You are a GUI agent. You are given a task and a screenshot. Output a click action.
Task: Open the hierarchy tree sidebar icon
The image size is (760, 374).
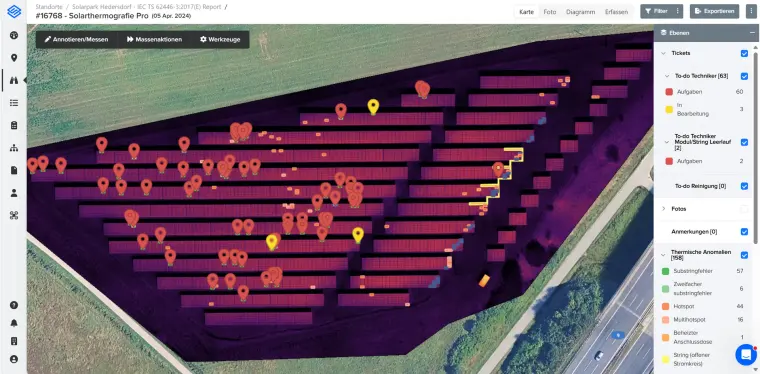(x=14, y=148)
